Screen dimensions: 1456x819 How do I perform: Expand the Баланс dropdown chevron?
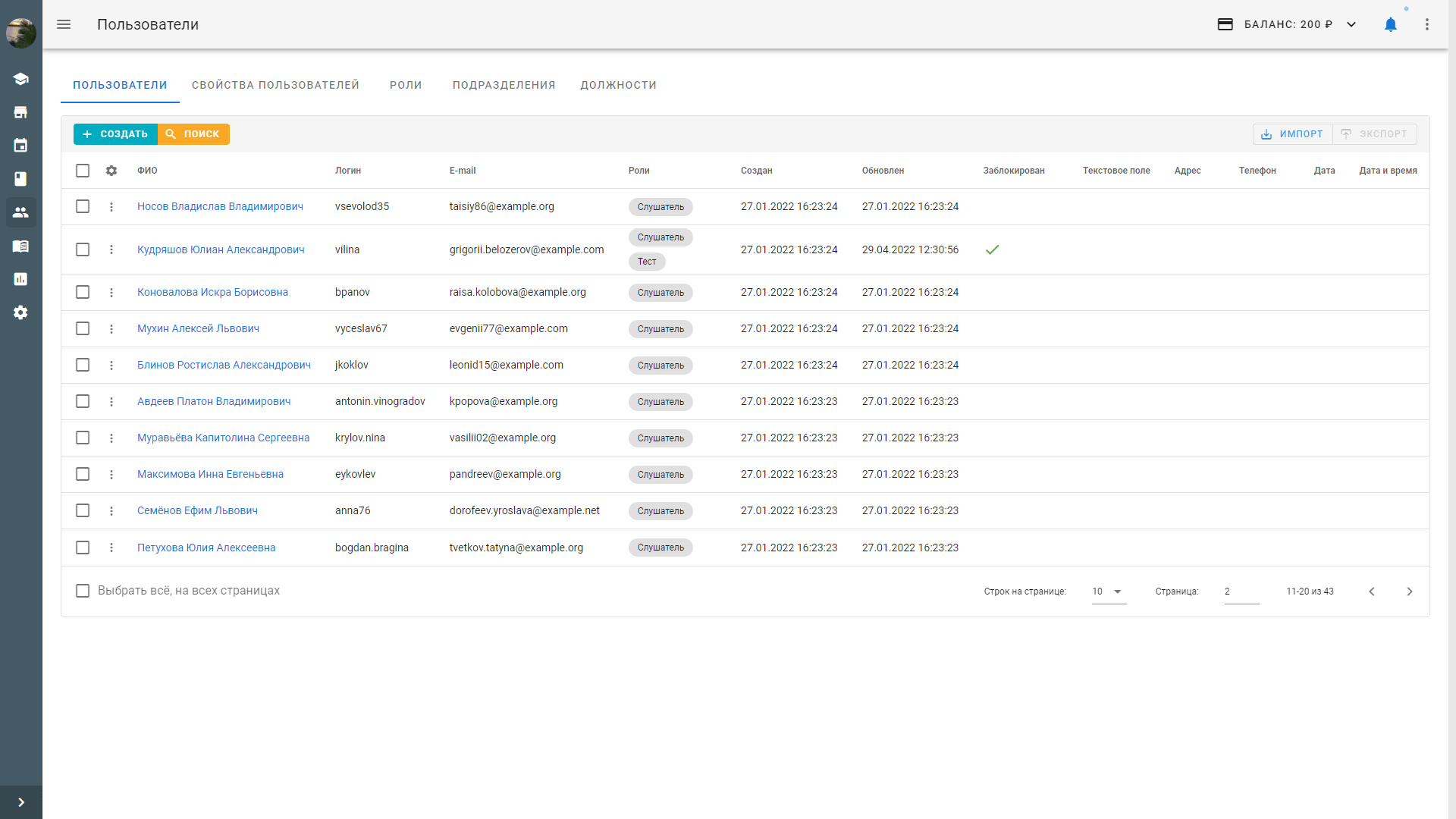coord(1351,24)
